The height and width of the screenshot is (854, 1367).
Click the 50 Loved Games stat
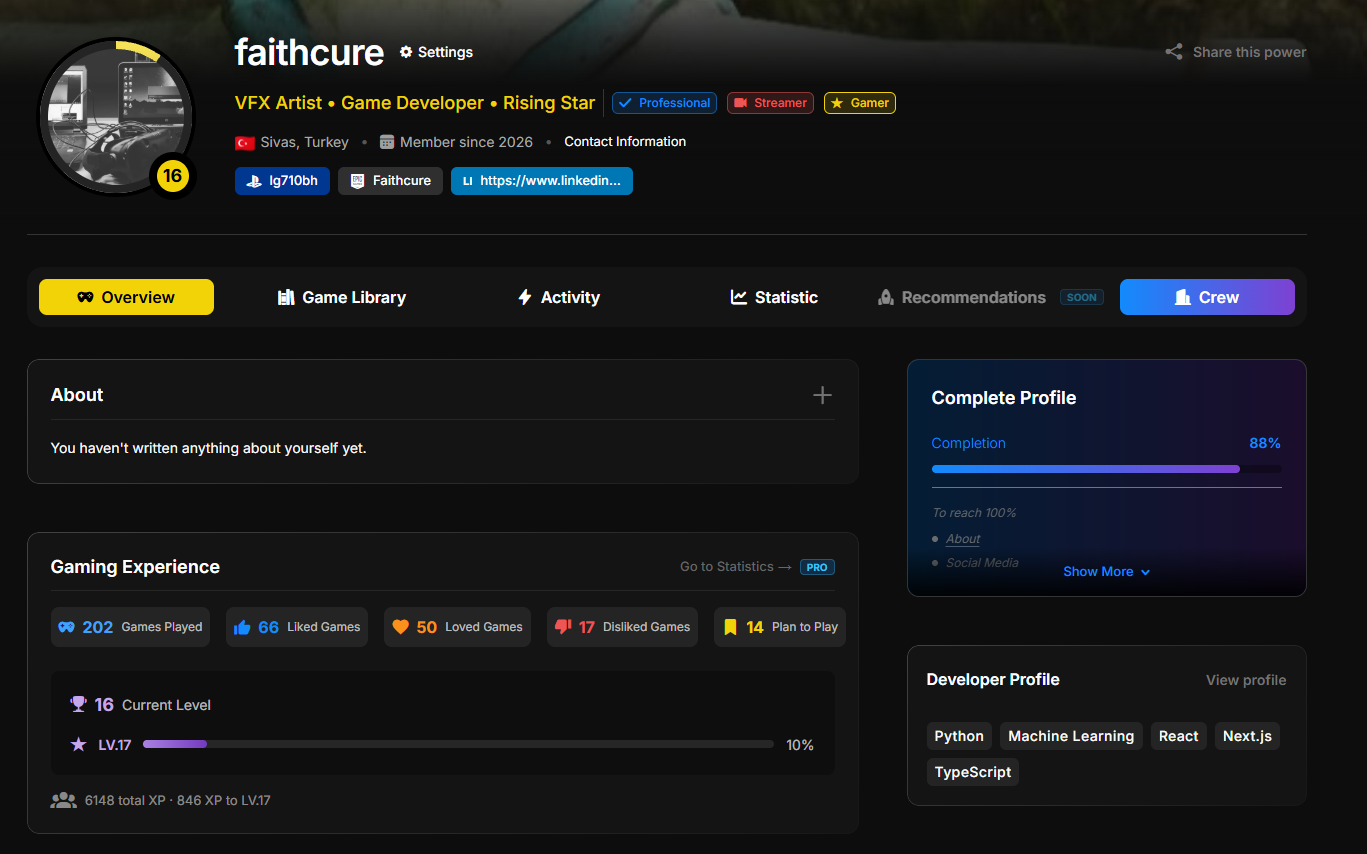457,627
